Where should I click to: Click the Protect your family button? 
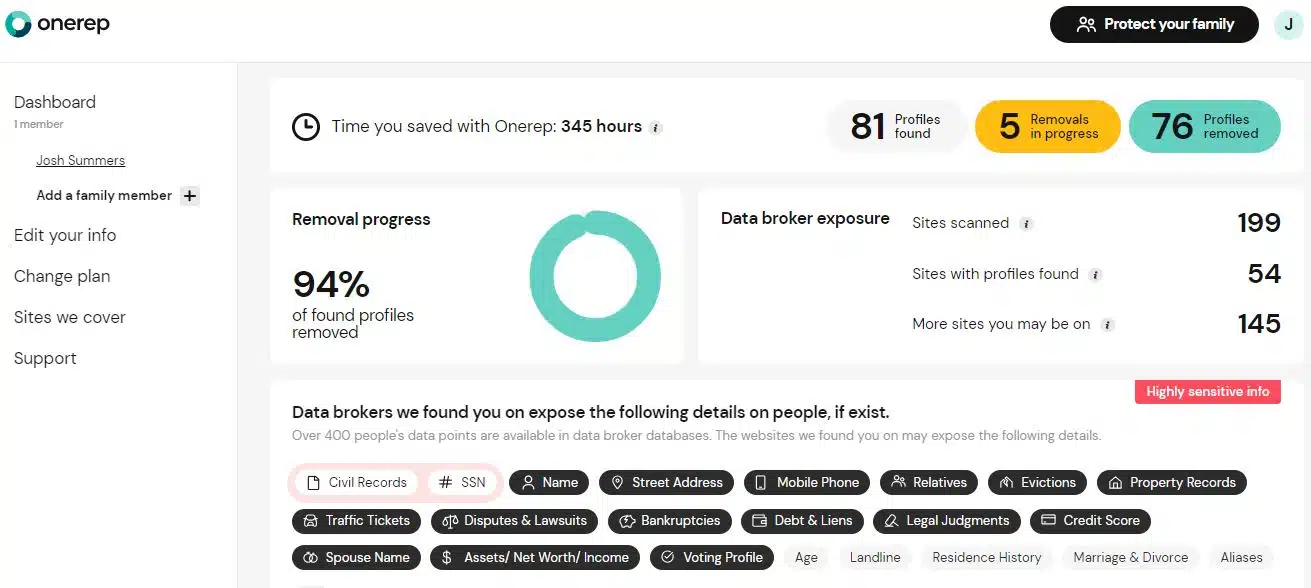(1153, 24)
